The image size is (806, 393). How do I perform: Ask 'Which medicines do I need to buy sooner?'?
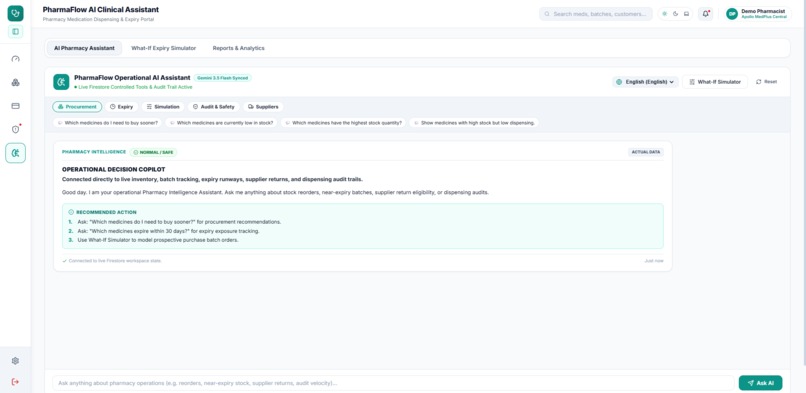point(108,123)
